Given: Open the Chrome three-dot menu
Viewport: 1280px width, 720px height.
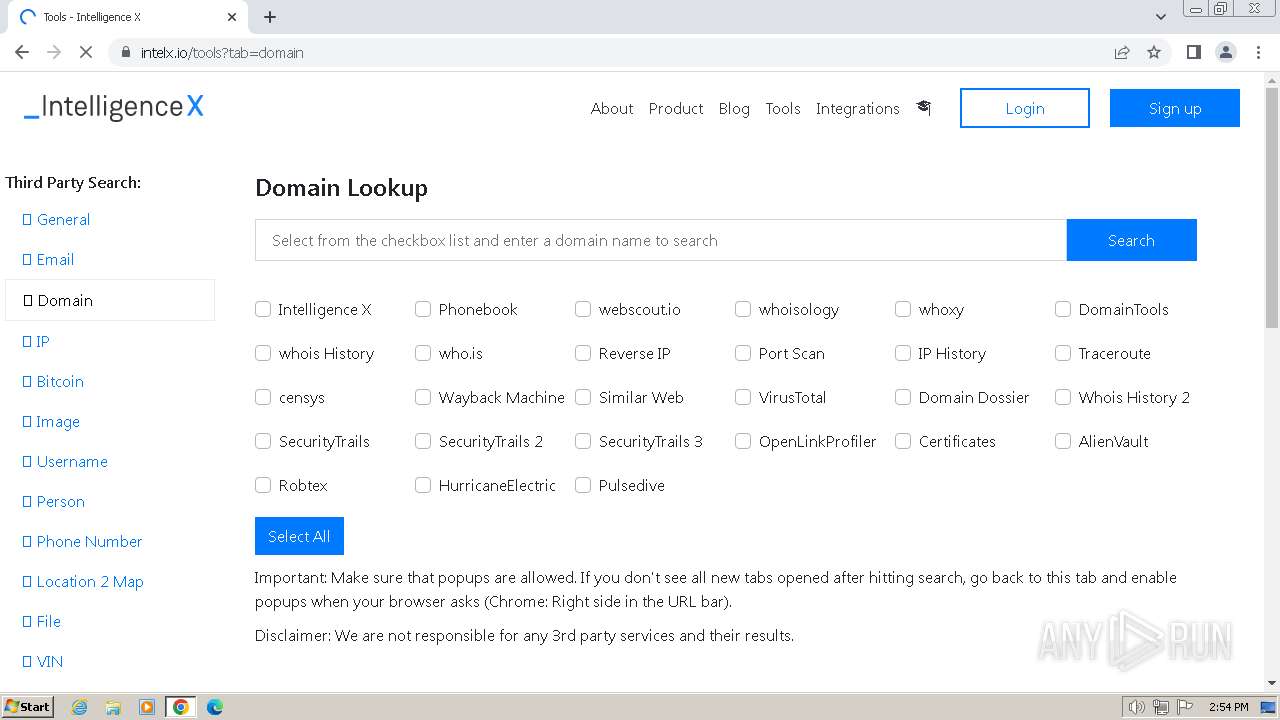Looking at the screenshot, I should [1258, 52].
